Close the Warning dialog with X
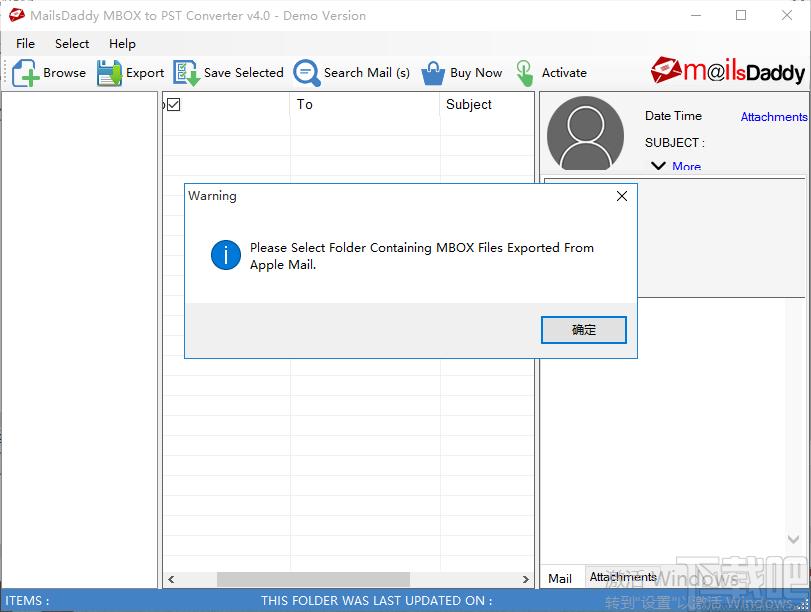Image resolution: width=811 pixels, height=612 pixels. 622,196
